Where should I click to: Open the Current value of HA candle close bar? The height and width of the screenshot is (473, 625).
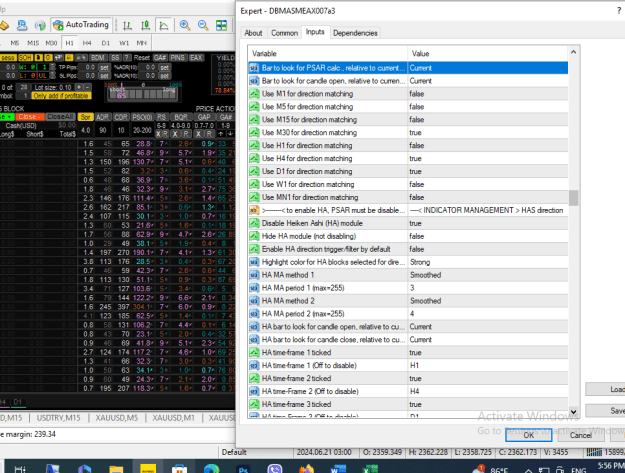487,340
